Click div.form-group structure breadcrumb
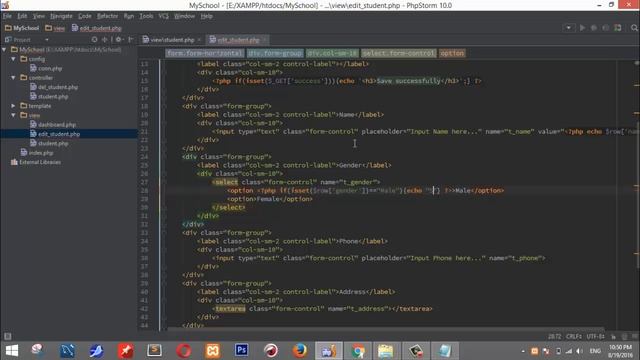This screenshot has height=360, width=640. pos(275,53)
